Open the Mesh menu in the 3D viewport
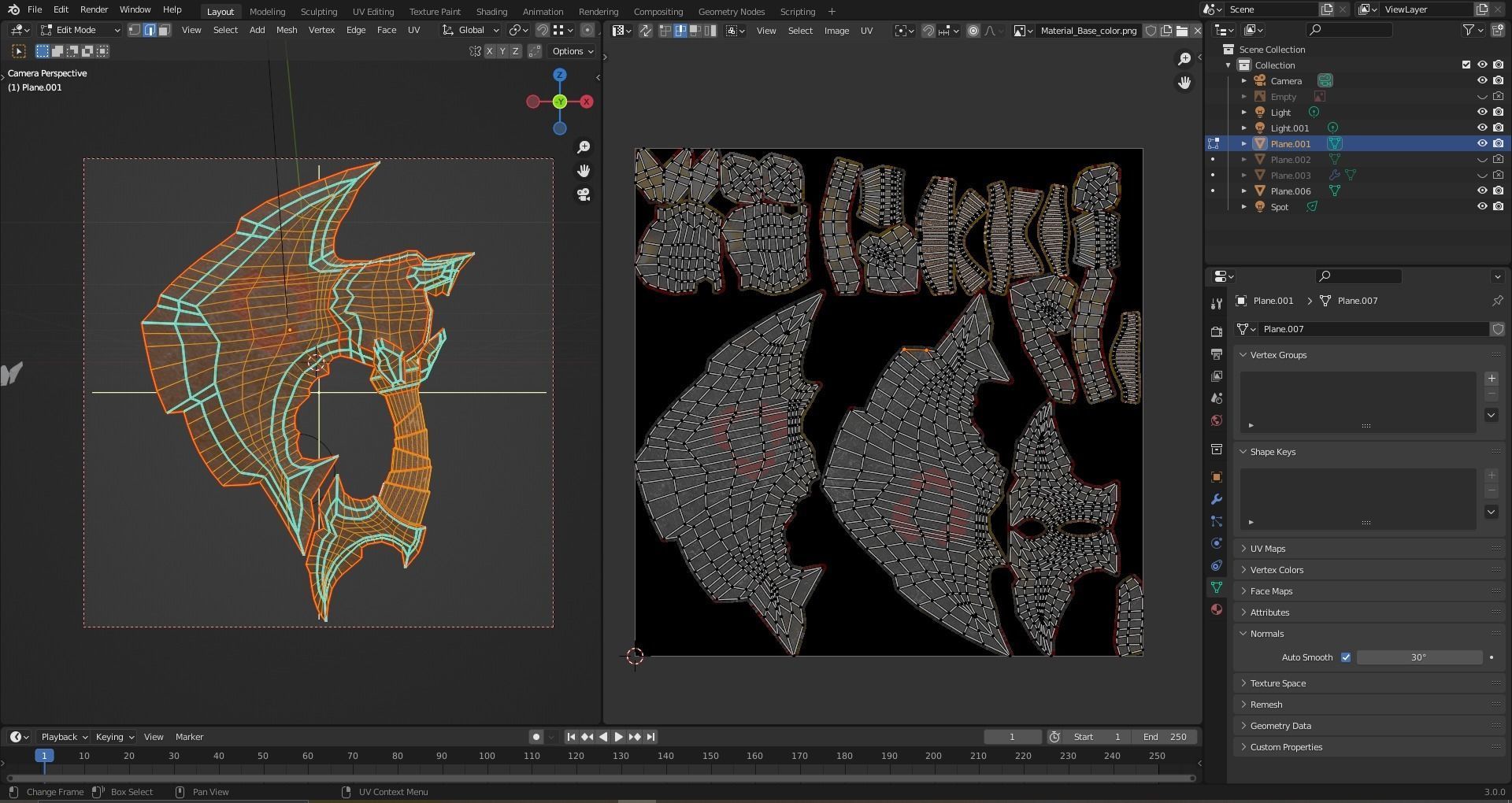The height and width of the screenshot is (803, 1512). coord(287,30)
